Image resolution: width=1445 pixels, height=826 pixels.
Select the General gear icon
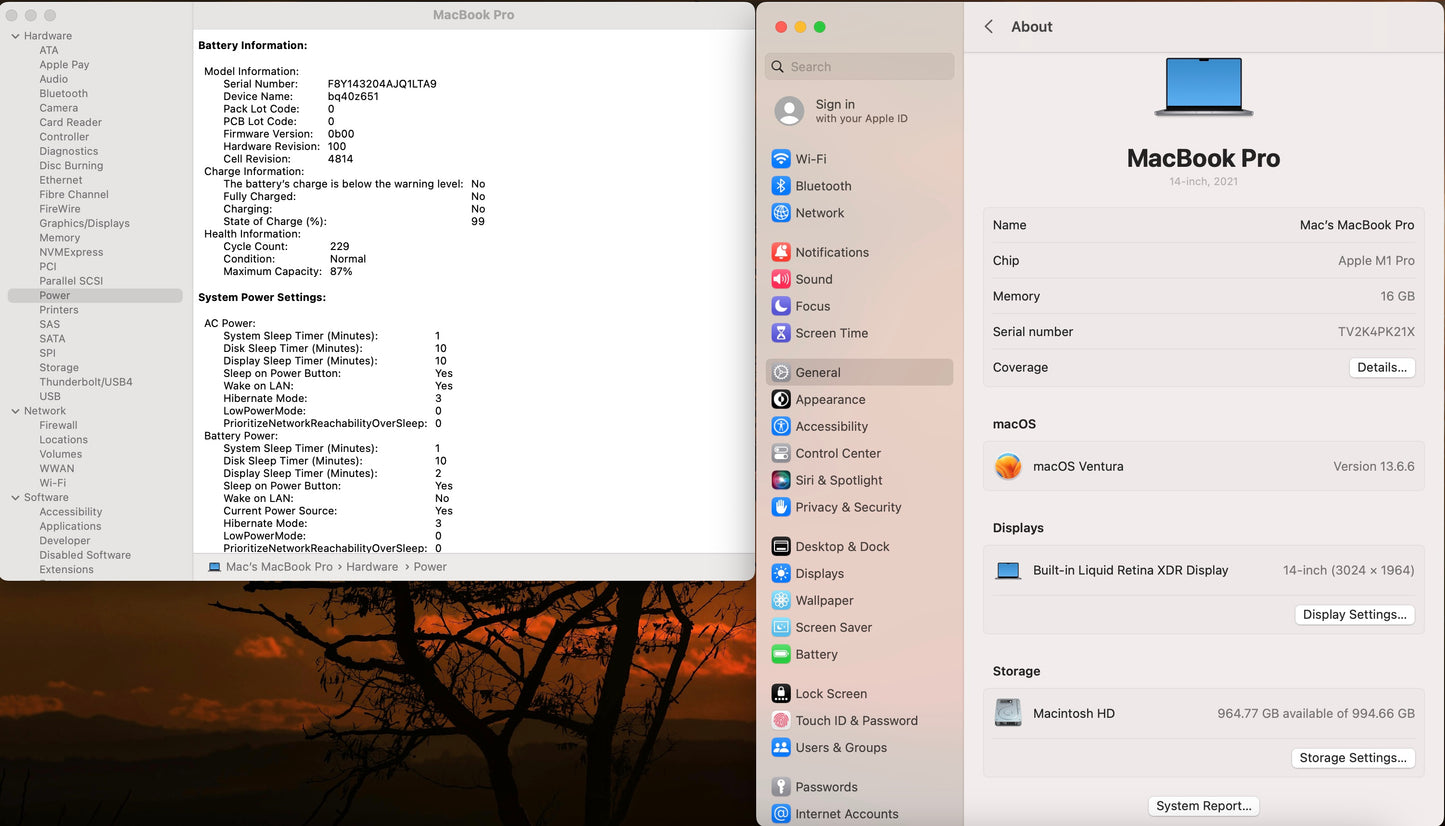(x=781, y=372)
